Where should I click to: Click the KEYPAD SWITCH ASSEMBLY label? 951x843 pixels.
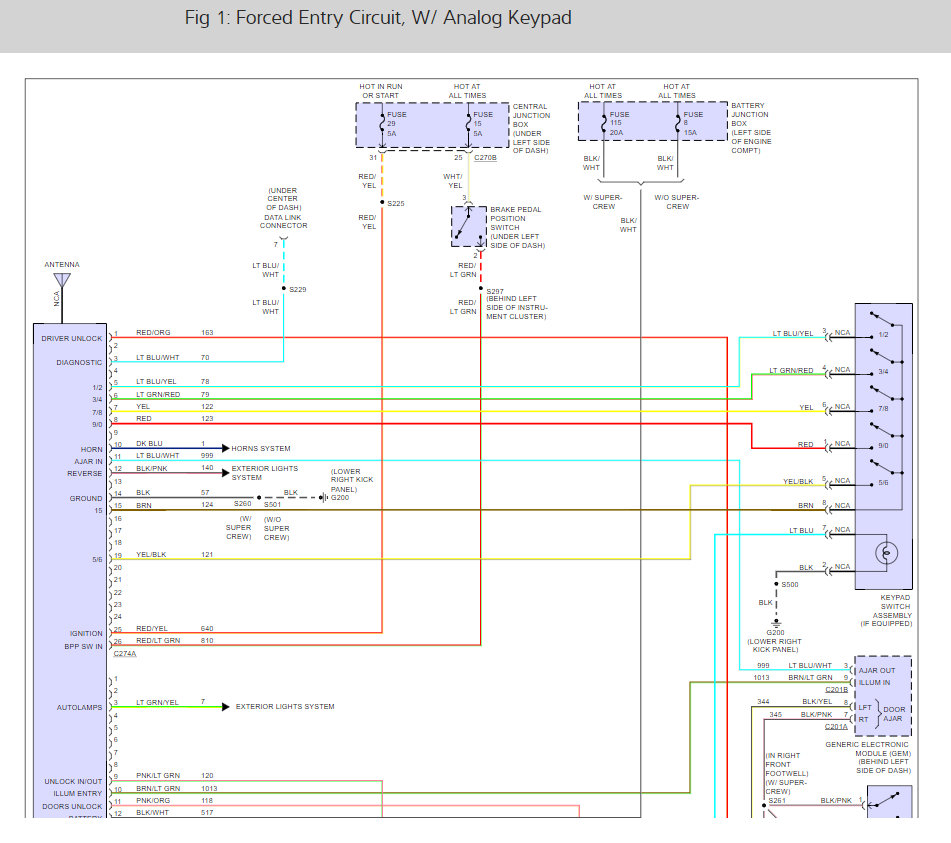pyautogui.click(x=886, y=610)
